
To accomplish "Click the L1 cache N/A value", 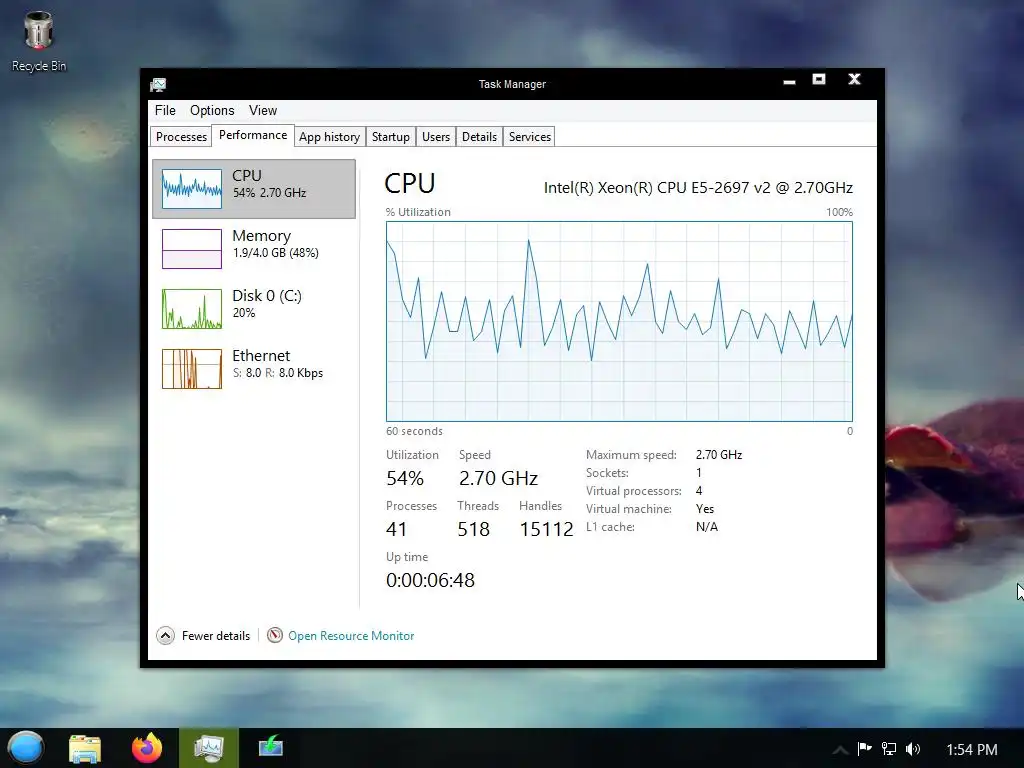I will point(707,527).
